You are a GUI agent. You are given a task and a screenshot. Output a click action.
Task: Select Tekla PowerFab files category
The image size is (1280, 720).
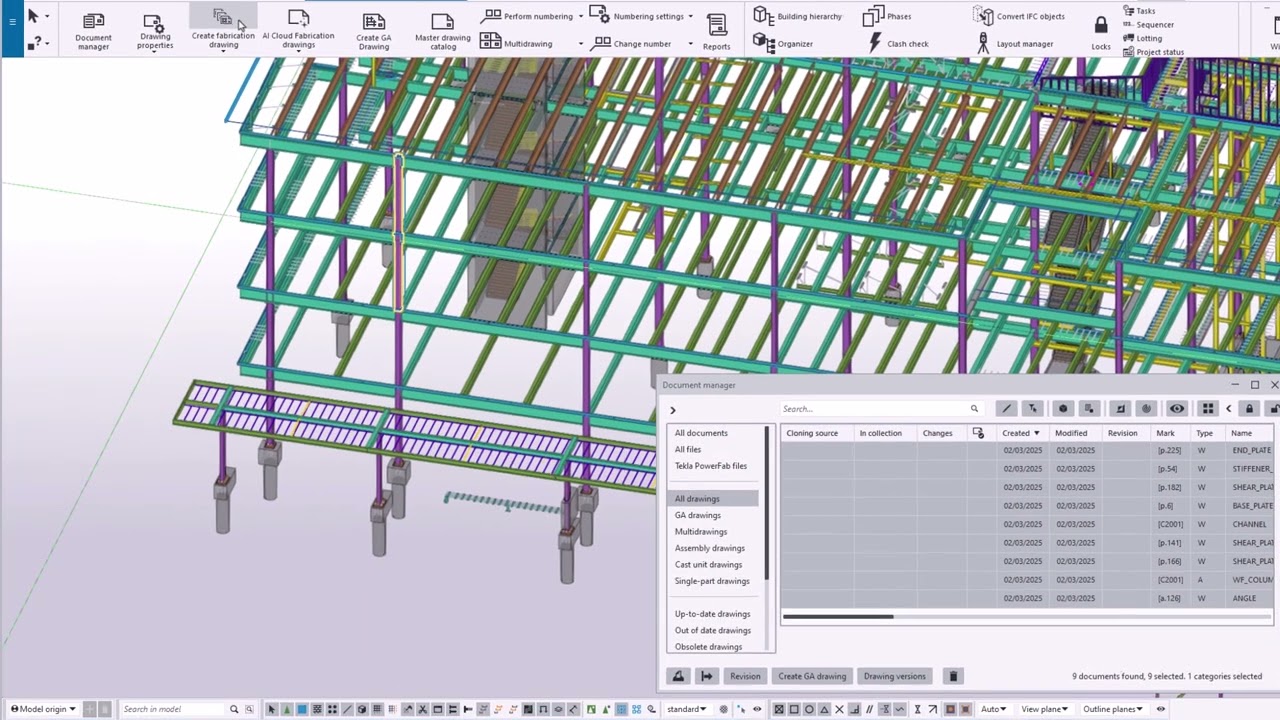[x=710, y=466]
